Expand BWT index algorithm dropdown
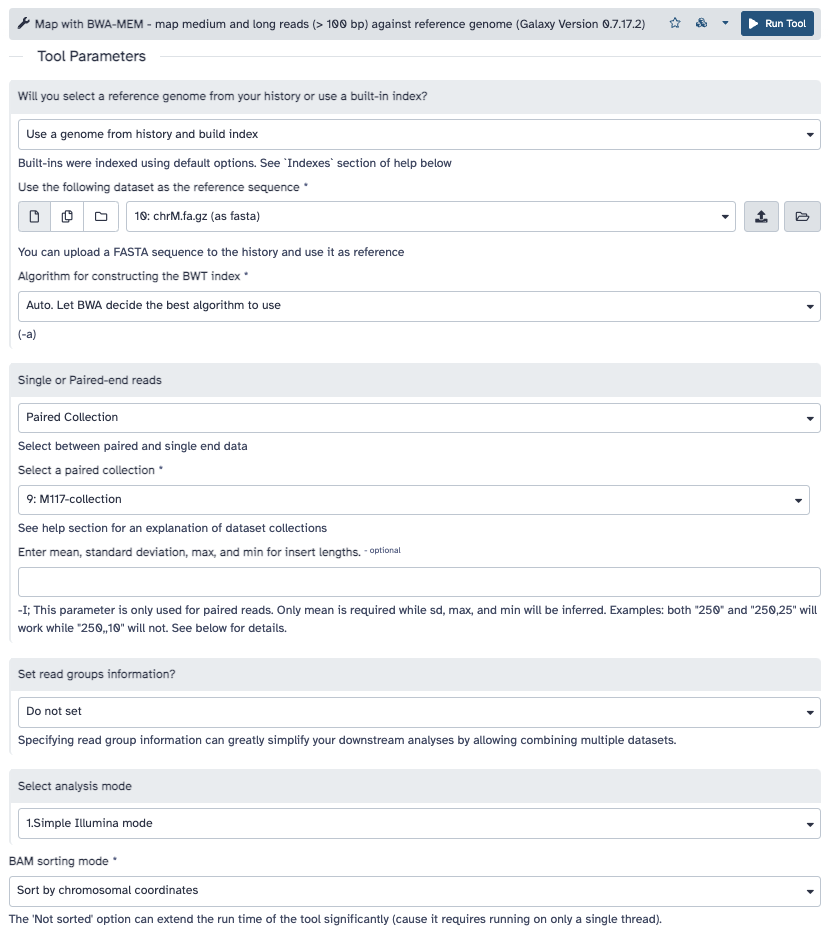This screenshot has height=940, width=832. [419, 306]
